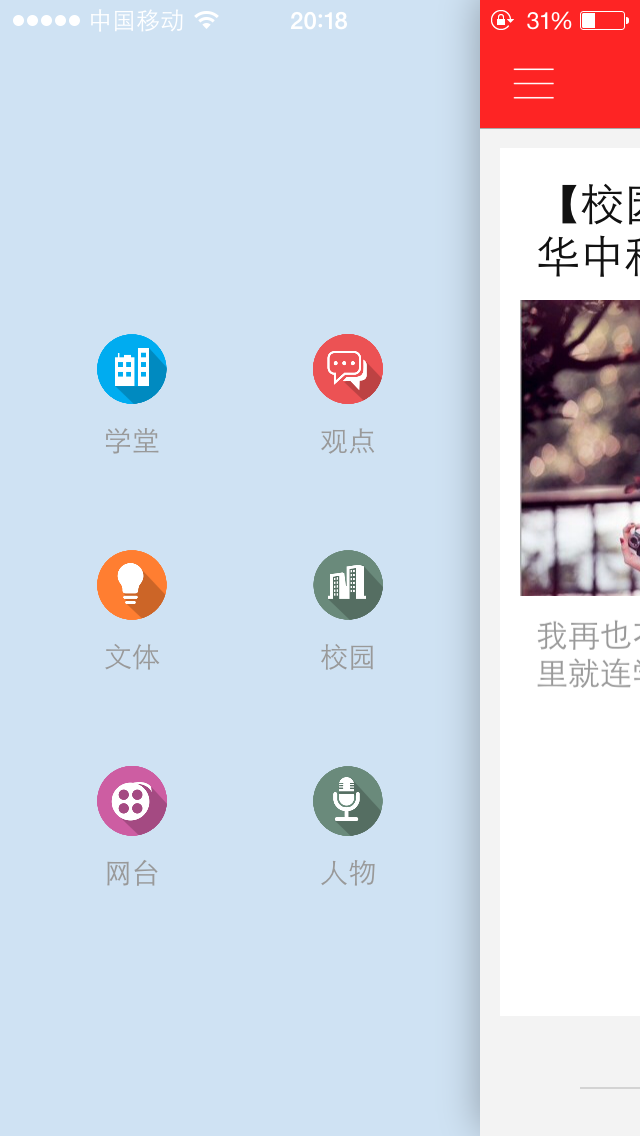
Task: Choose the 观点 menu label
Action: click(x=348, y=441)
